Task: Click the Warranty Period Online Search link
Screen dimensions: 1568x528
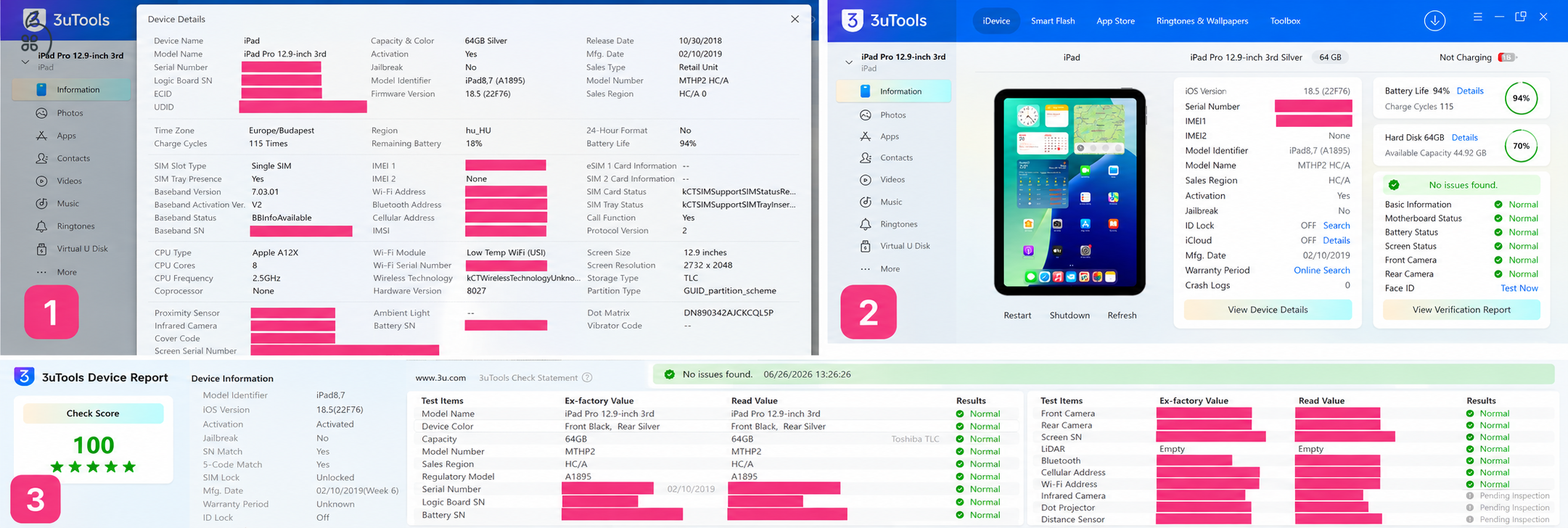Action: click(1322, 271)
